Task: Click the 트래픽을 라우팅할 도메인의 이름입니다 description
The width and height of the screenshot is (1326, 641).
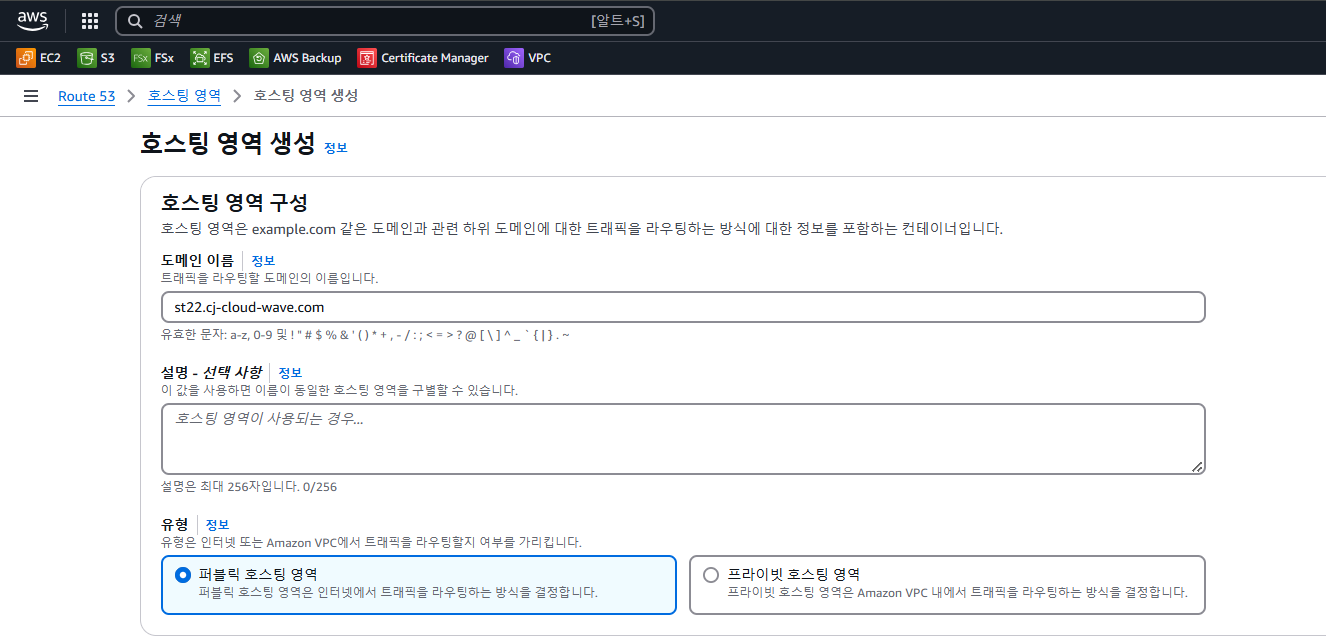Action: point(270,278)
